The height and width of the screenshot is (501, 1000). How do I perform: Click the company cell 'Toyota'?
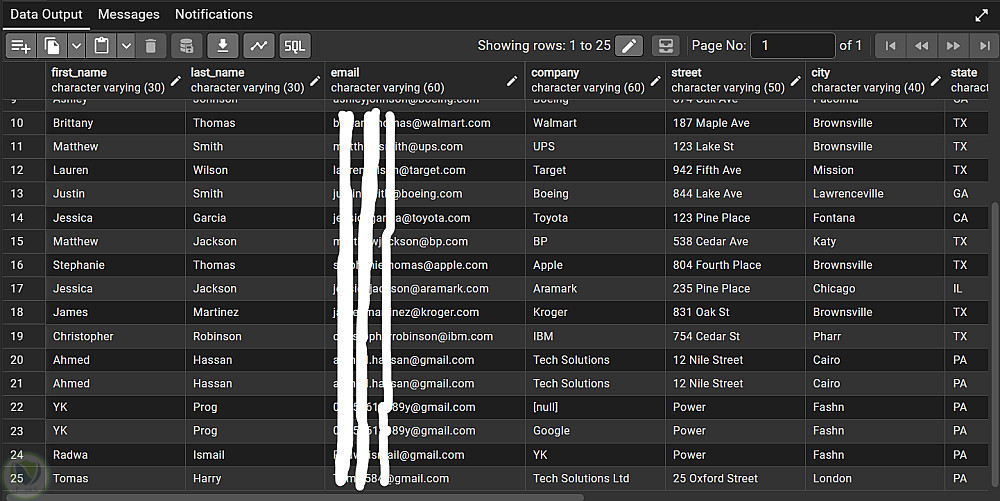pos(595,218)
